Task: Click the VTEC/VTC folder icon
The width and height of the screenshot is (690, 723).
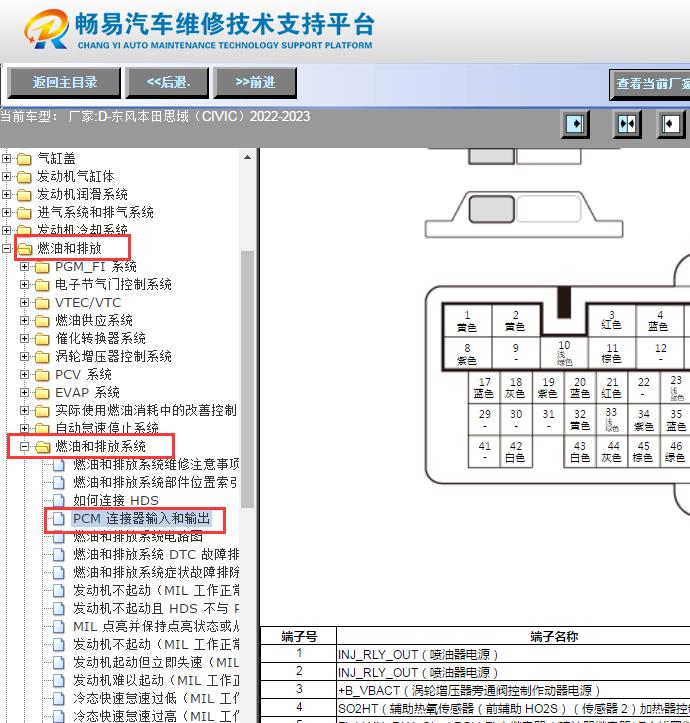Action: click(42, 303)
